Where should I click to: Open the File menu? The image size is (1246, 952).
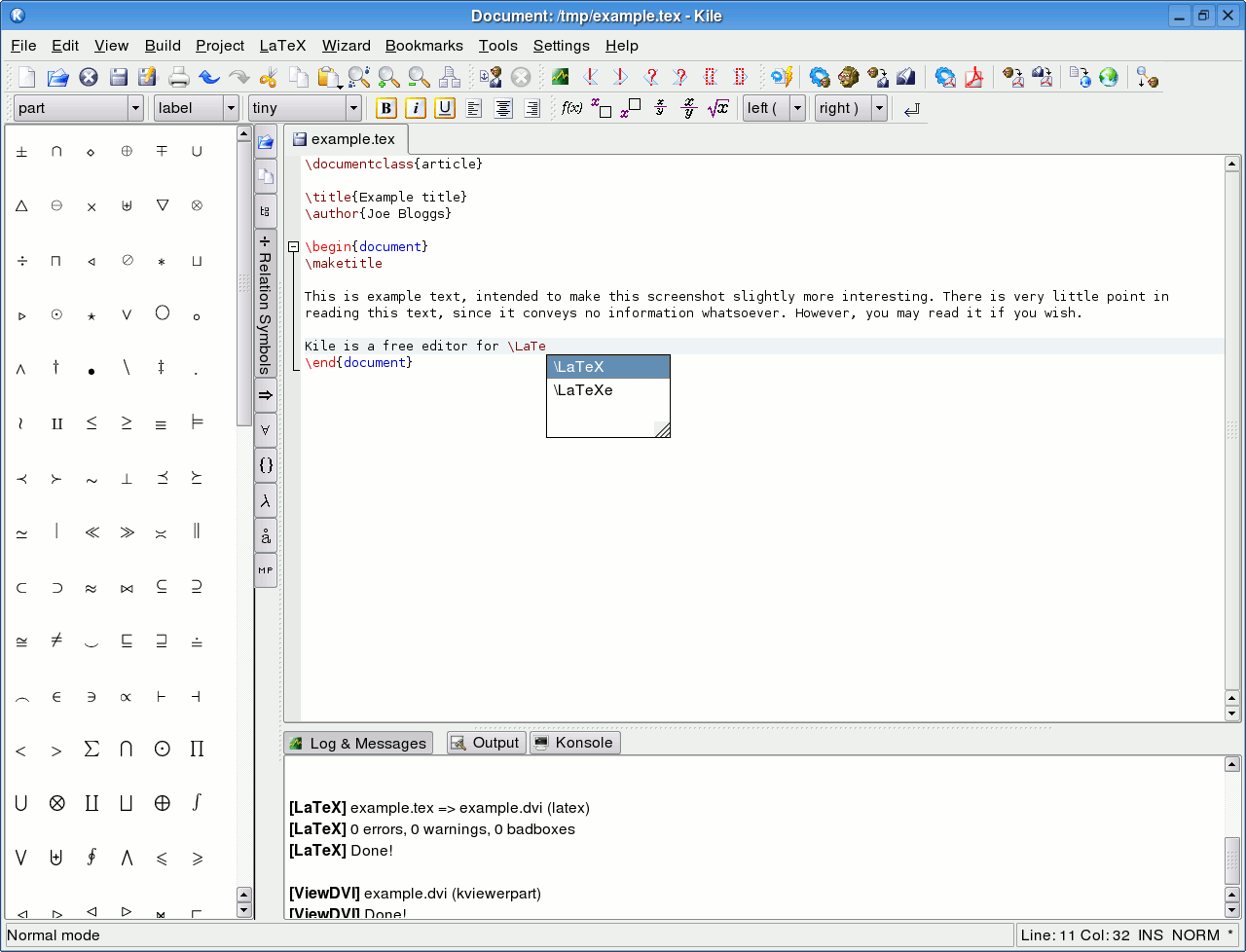click(23, 46)
